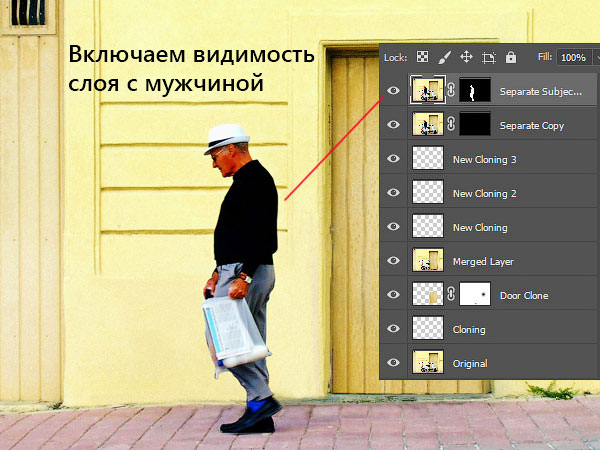Hide the Separate Subject layer via the eye
Viewport: 600px width, 450px height.
(x=393, y=91)
